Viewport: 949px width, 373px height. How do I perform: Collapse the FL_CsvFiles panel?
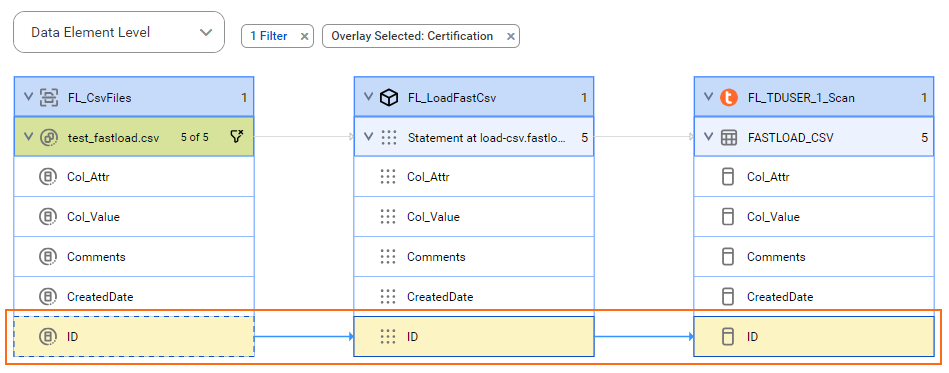[x=28, y=97]
